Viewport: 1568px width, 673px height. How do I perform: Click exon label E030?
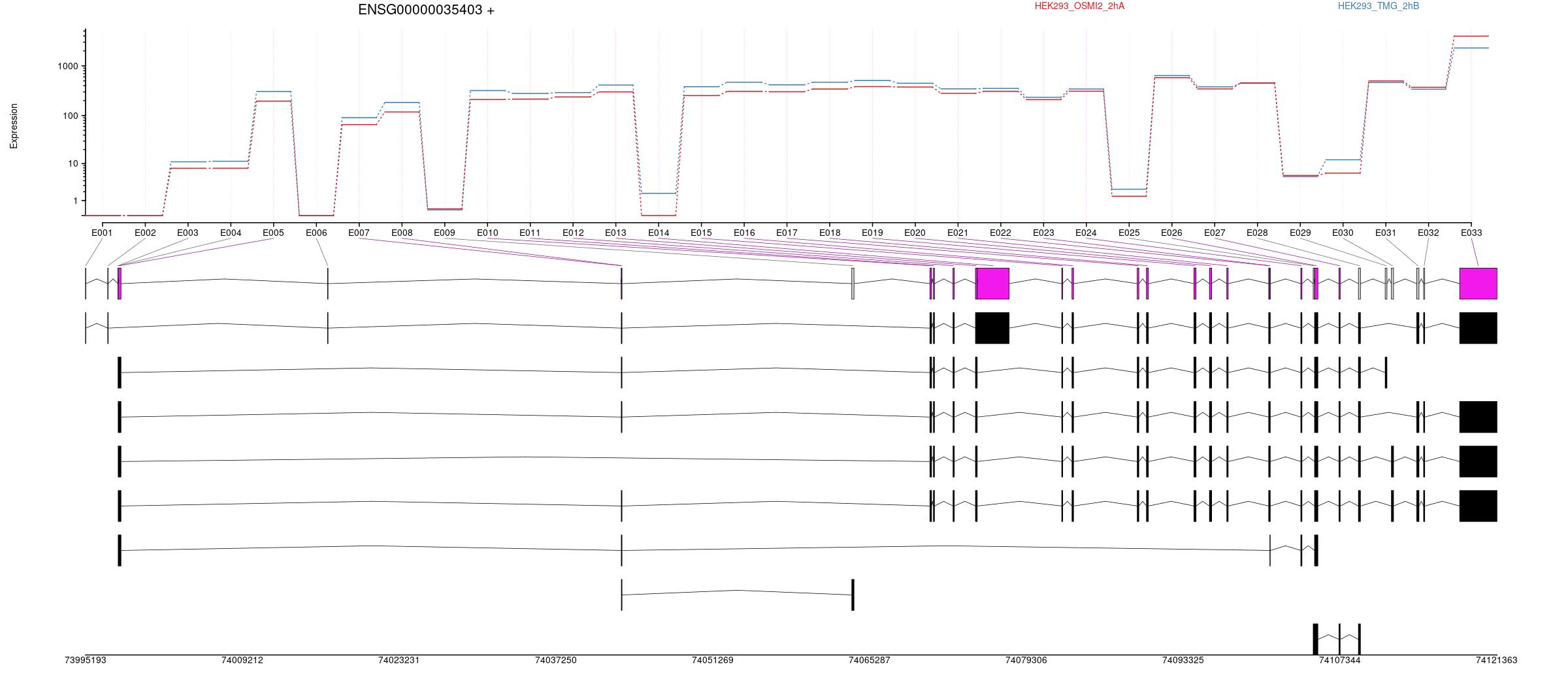point(1343,233)
